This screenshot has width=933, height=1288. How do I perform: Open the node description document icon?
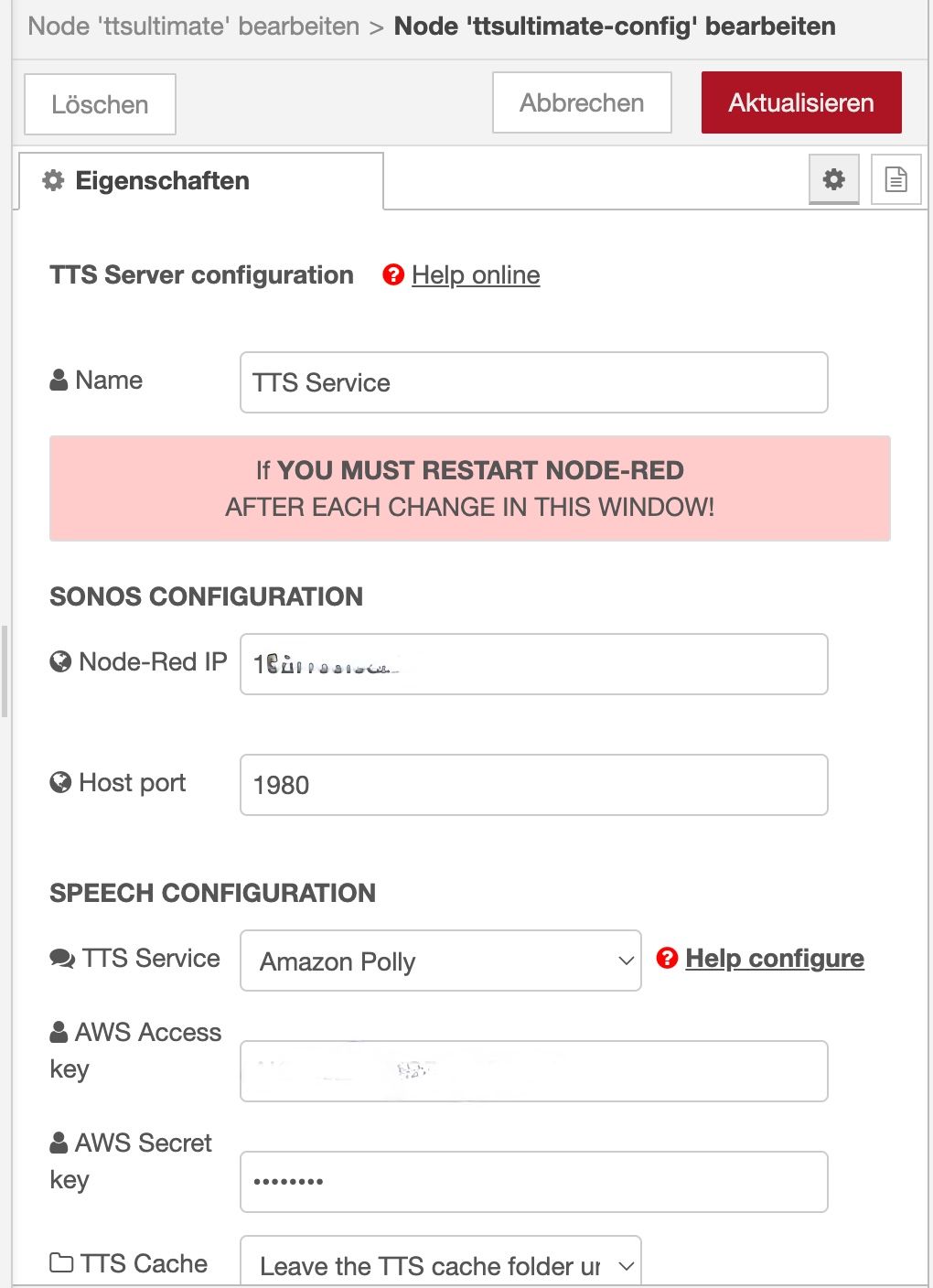click(895, 179)
